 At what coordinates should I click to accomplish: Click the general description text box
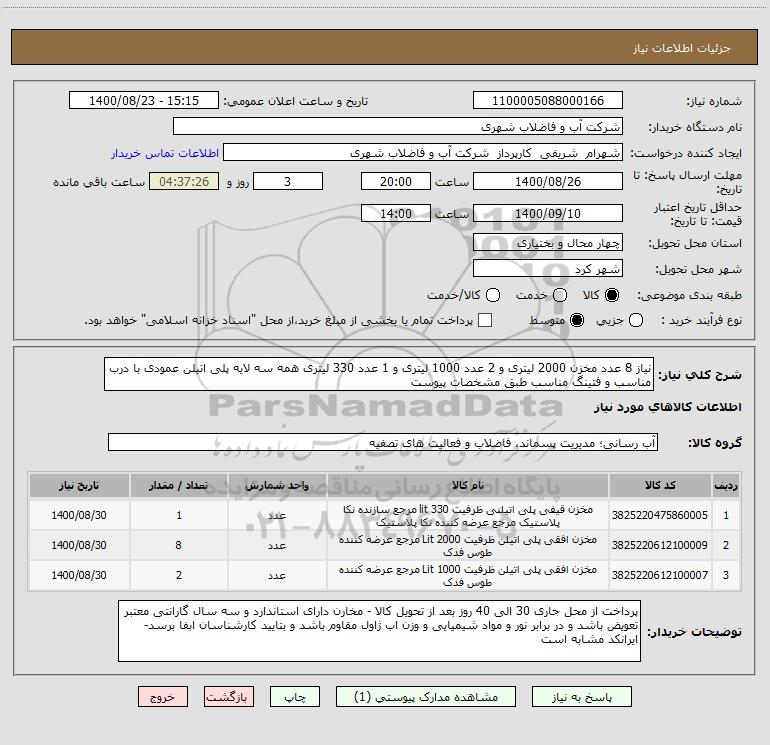click(379, 375)
